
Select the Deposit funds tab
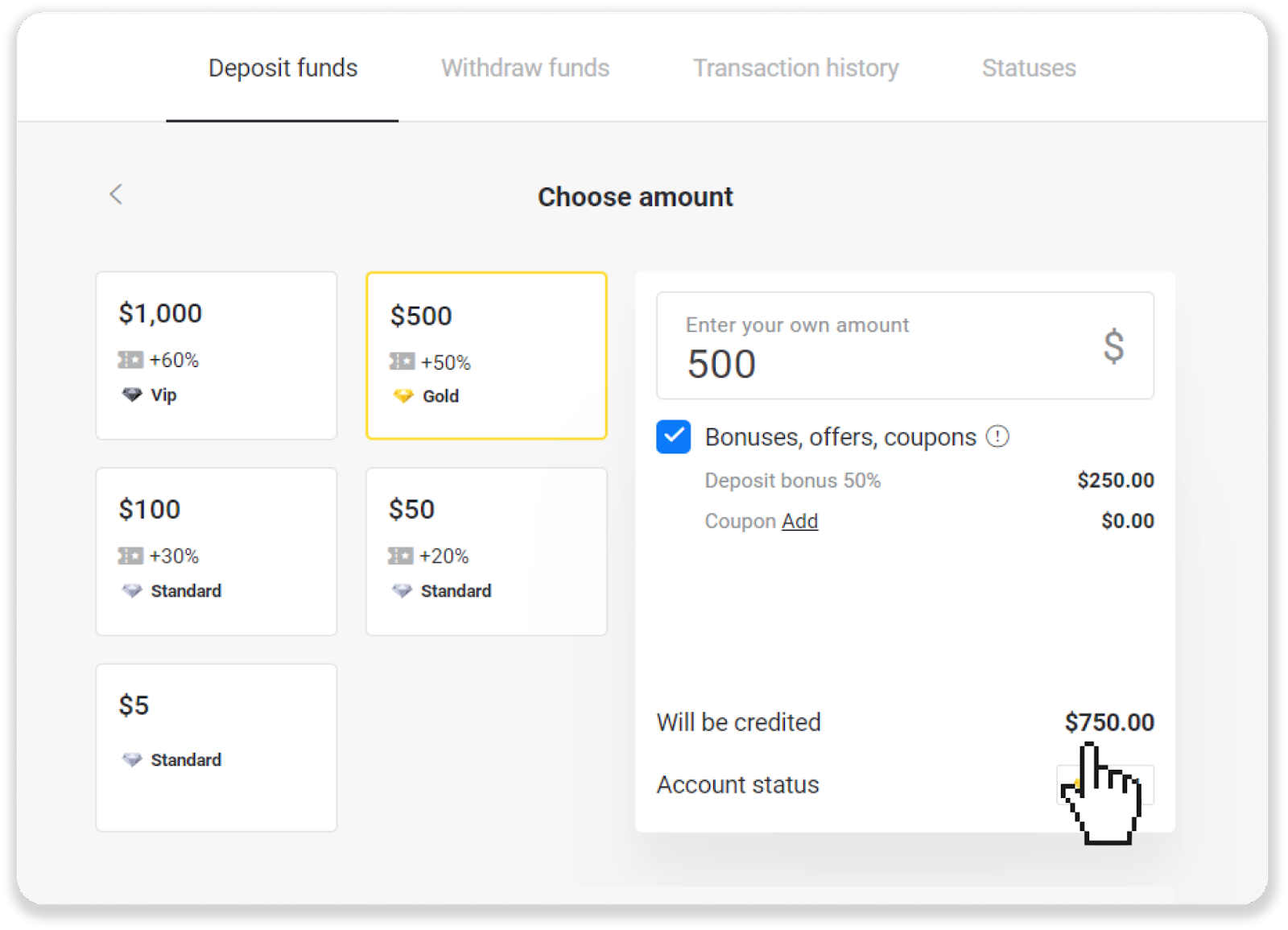[283, 68]
